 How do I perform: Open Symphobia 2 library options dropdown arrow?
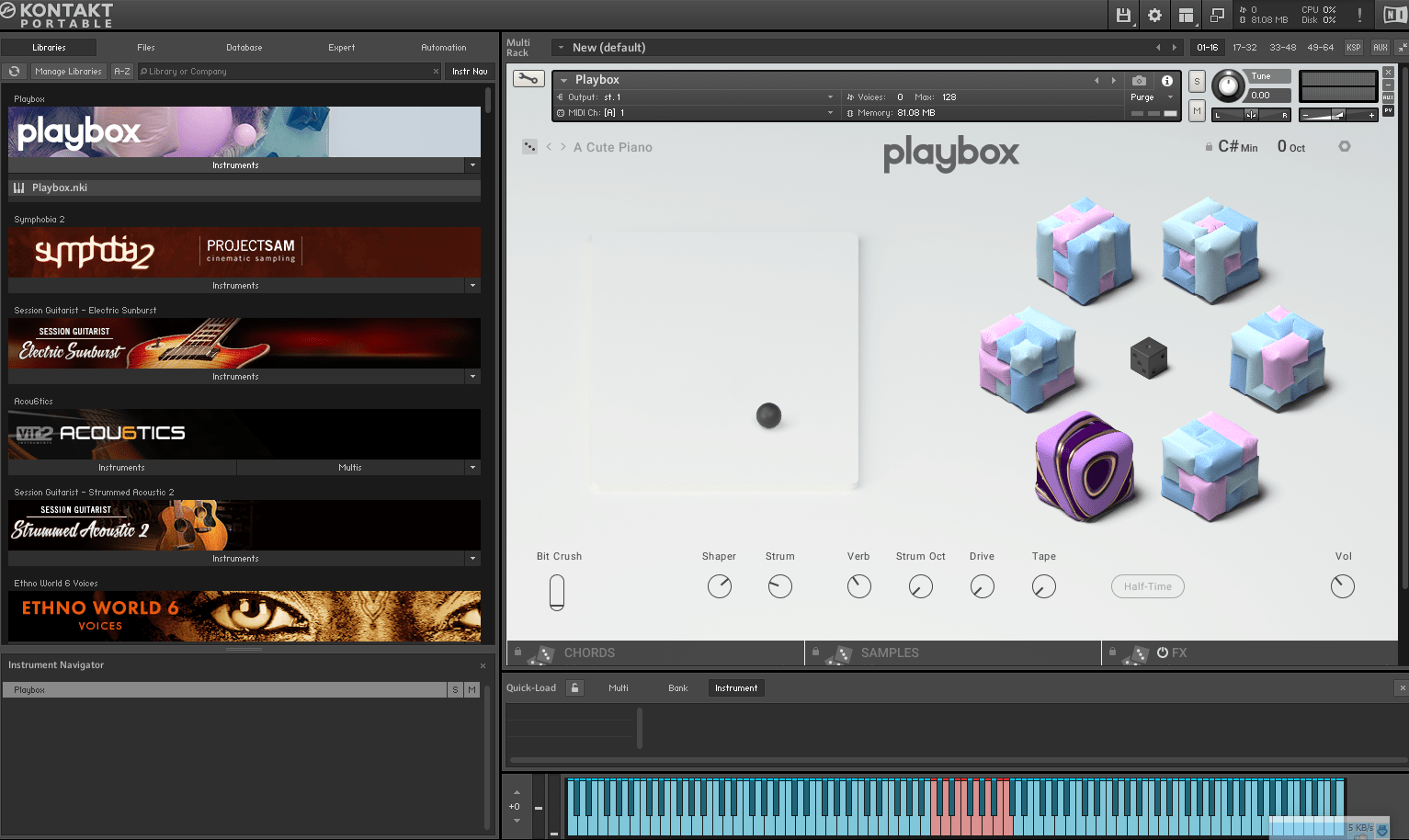(473, 286)
